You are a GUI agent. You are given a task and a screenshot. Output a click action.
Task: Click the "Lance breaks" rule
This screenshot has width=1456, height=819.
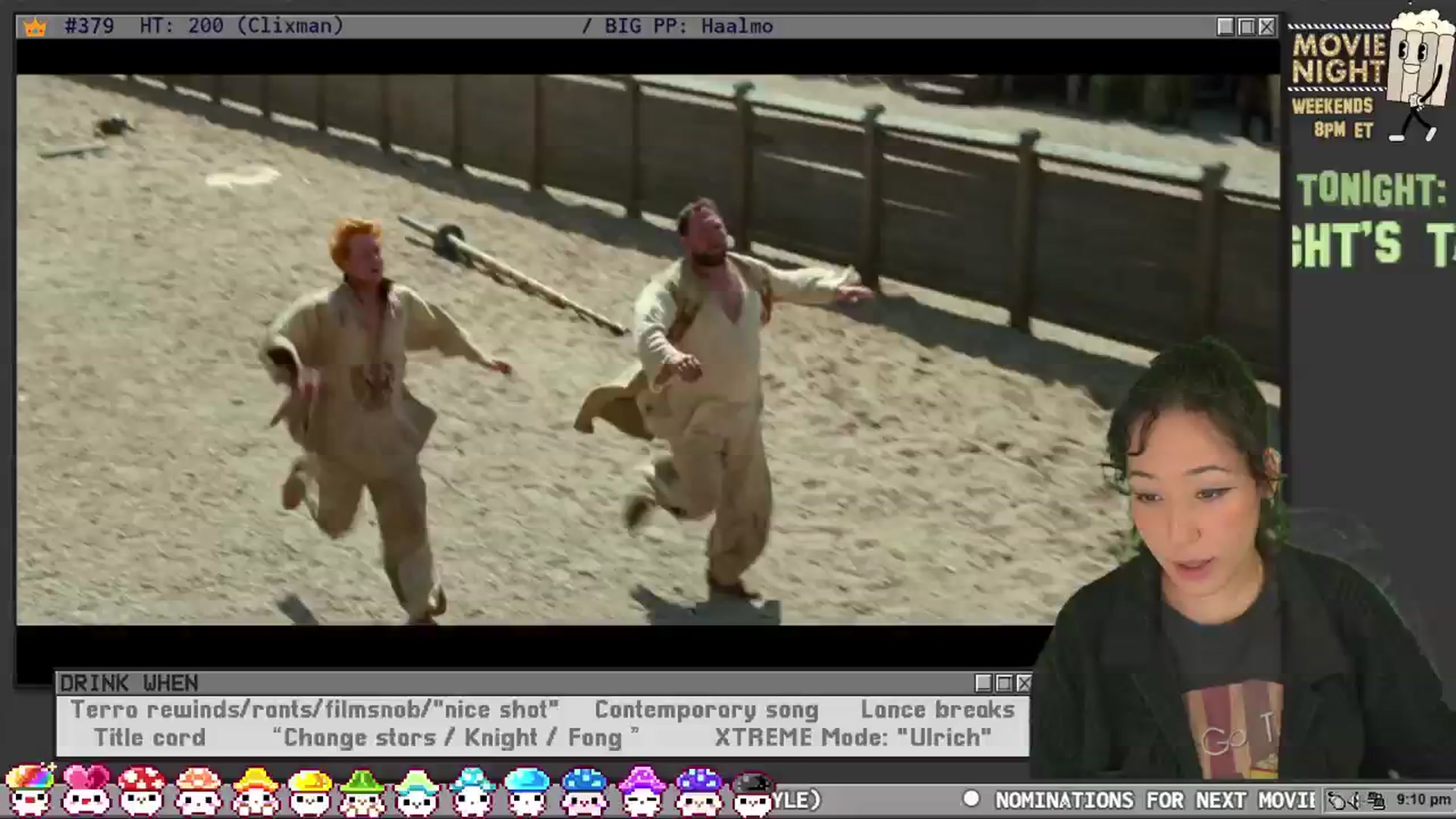pos(937,710)
